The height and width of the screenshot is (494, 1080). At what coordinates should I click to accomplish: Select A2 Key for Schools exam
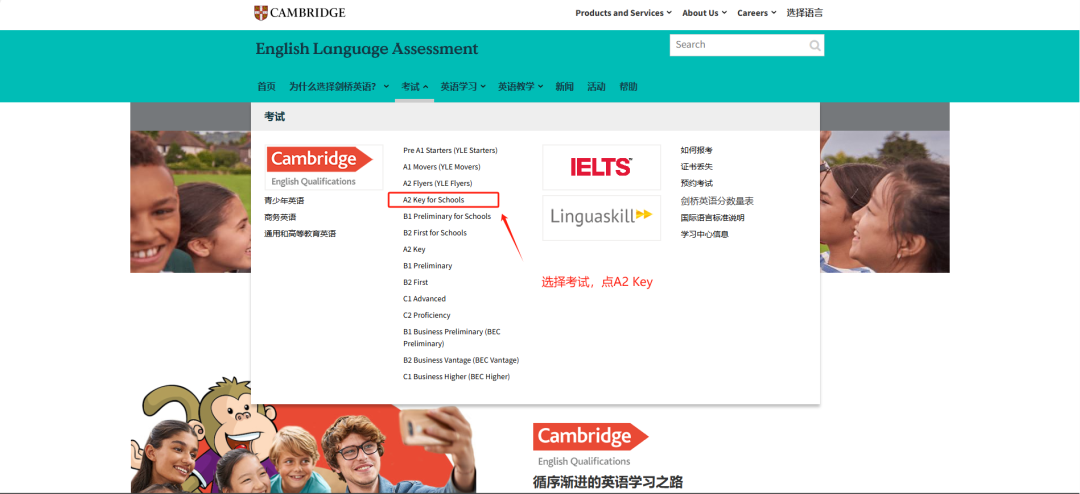pyautogui.click(x=434, y=200)
